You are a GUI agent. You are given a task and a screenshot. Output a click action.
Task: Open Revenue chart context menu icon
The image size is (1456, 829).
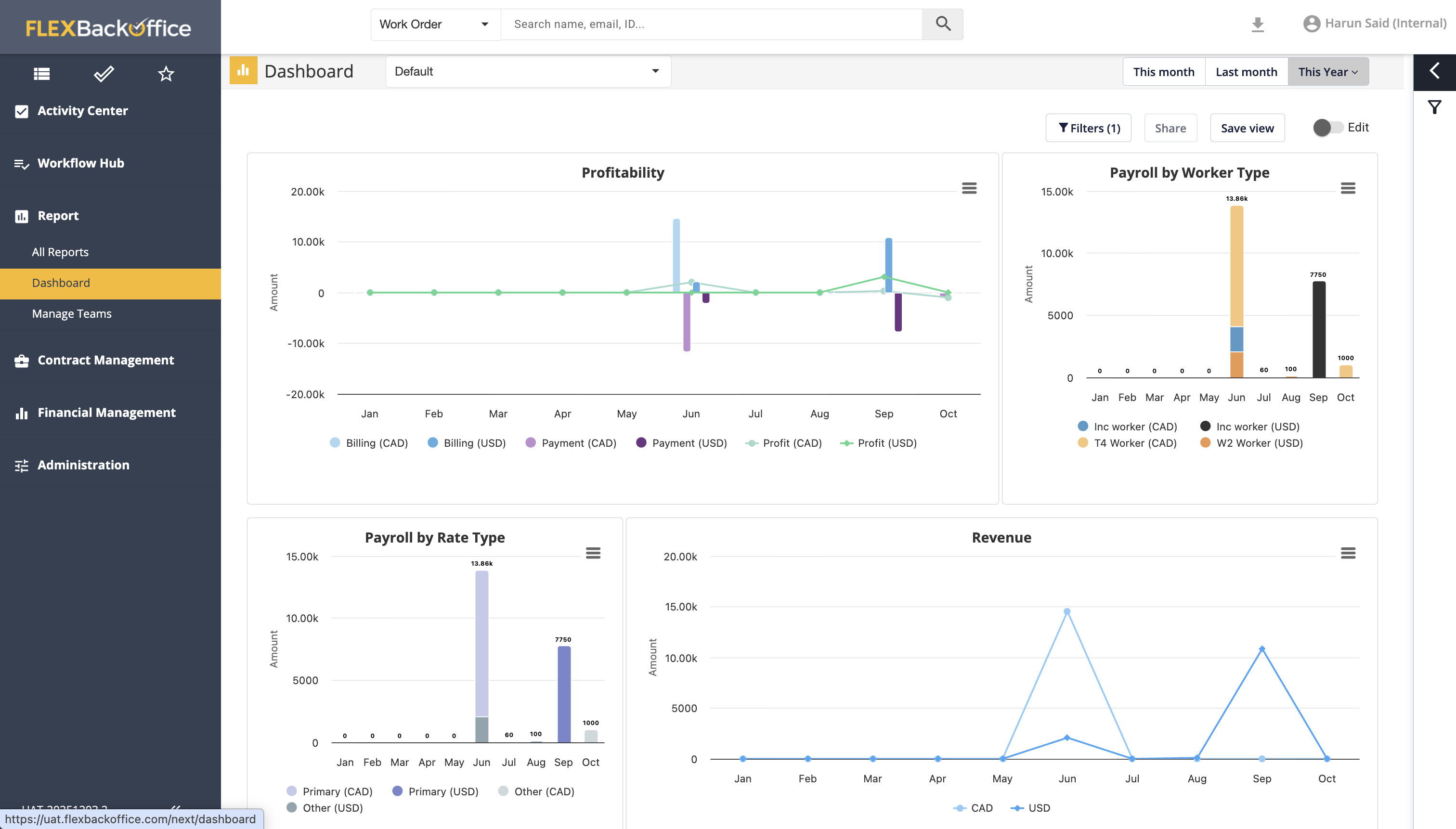(x=1348, y=553)
